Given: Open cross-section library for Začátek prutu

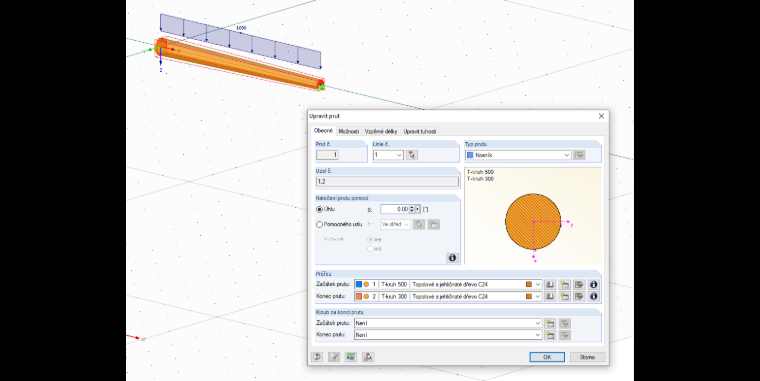Looking at the screenshot, I should [x=550, y=285].
